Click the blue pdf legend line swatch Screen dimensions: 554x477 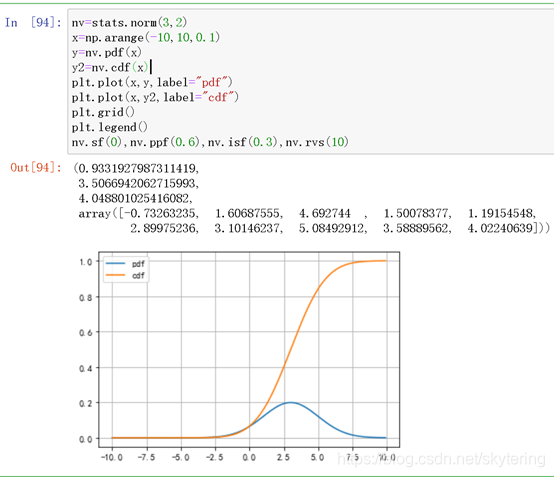click(116, 263)
